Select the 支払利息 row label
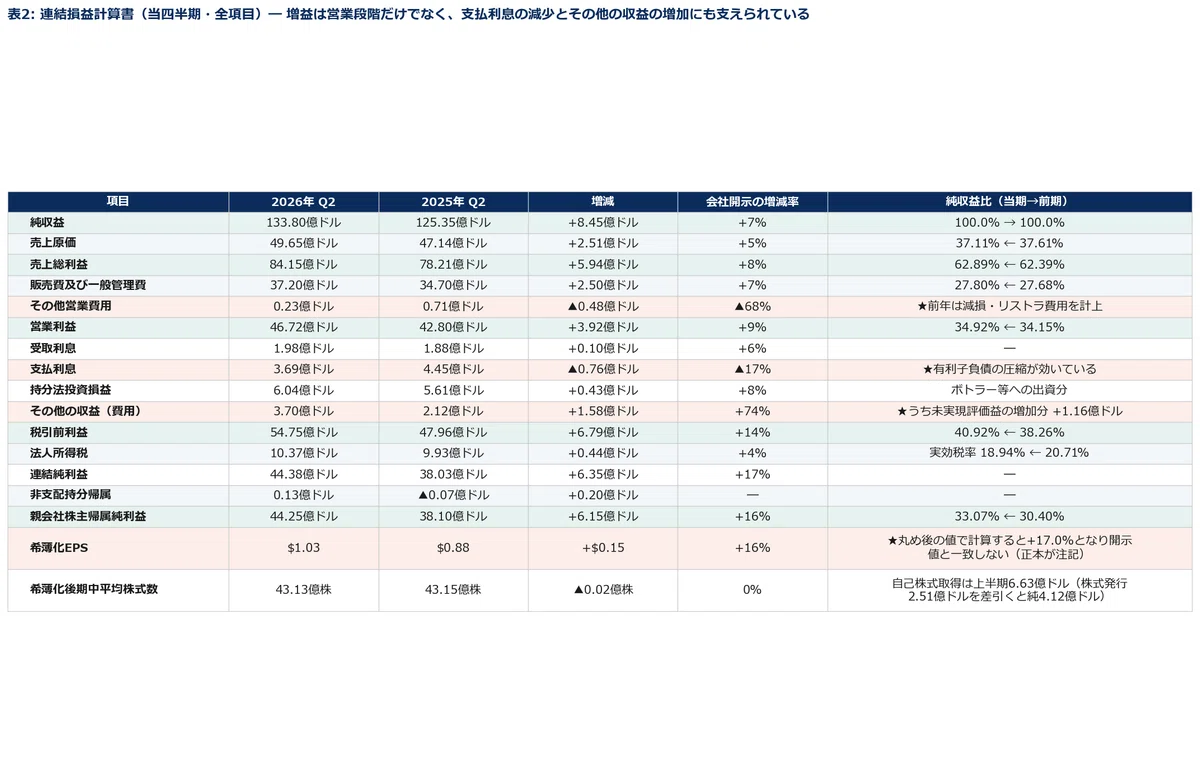 [x=53, y=369]
